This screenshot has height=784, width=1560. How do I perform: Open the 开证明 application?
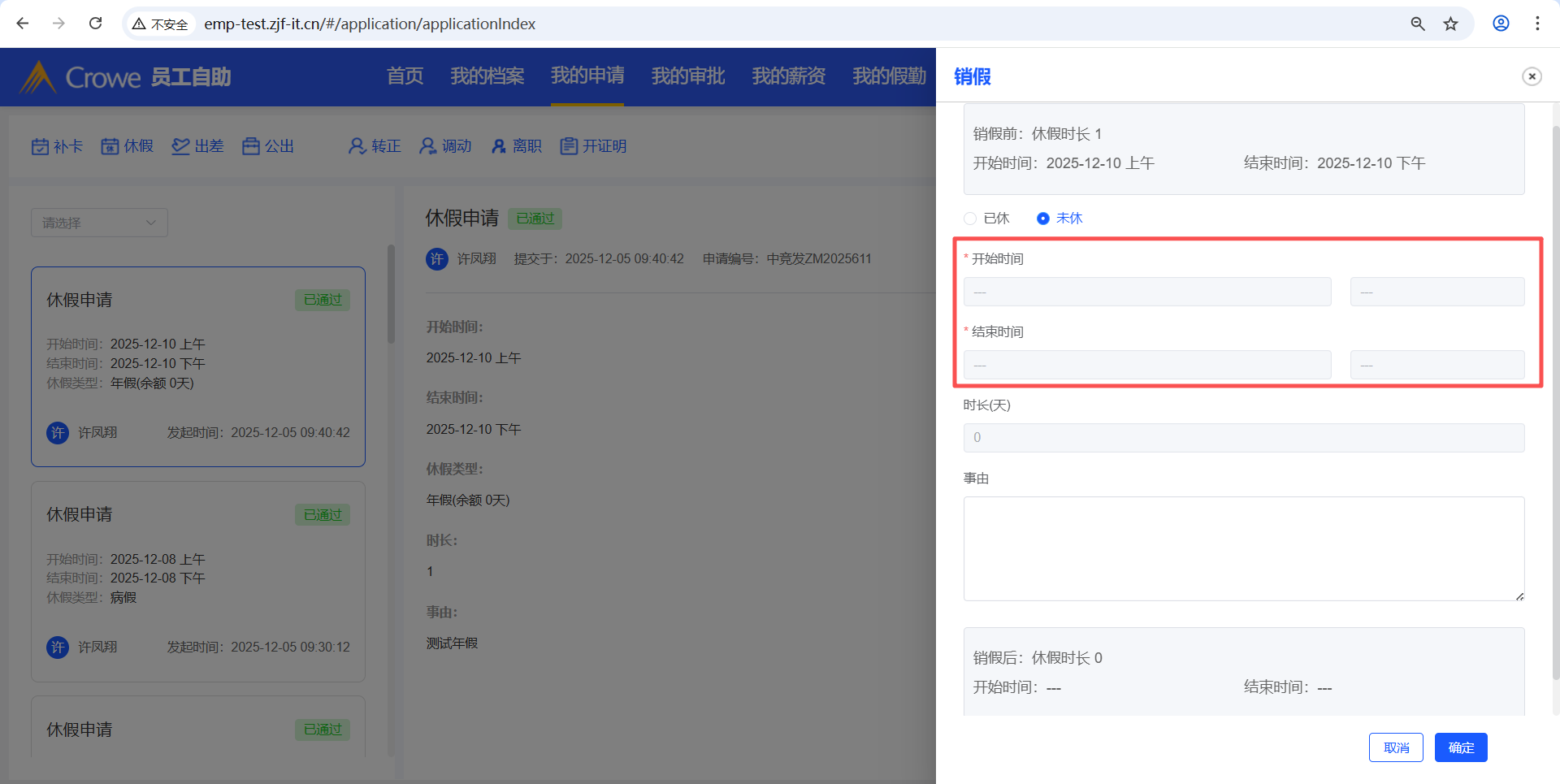pyautogui.click(x=594, y=146)
